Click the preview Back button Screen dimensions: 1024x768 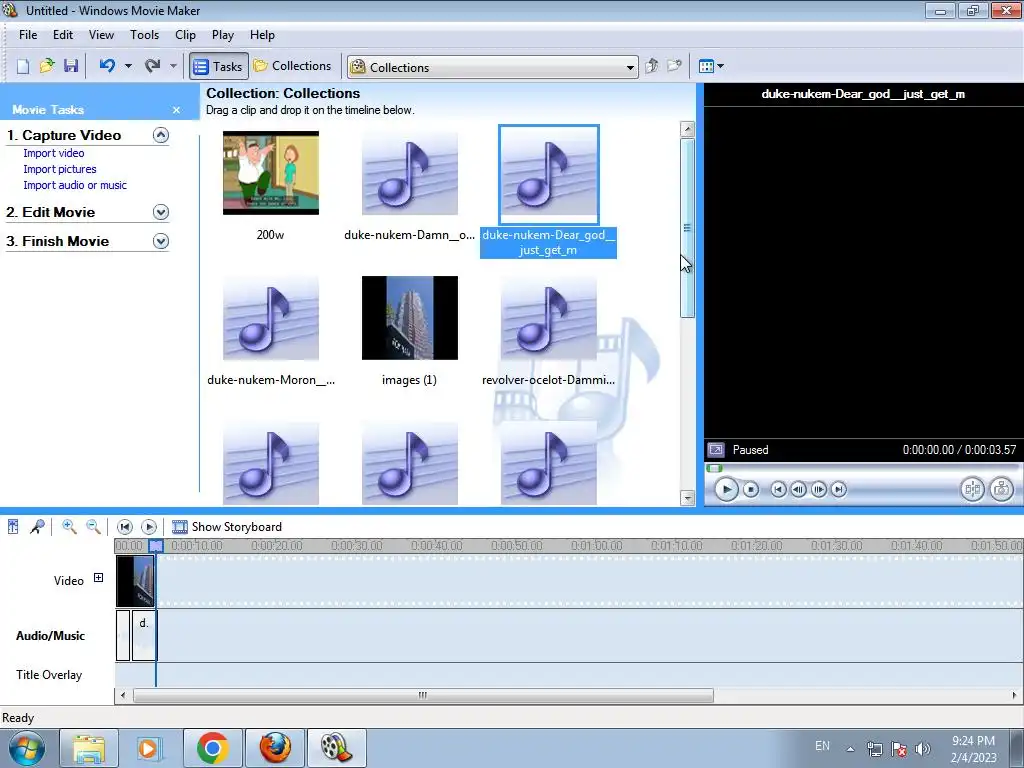coord(778,489)
